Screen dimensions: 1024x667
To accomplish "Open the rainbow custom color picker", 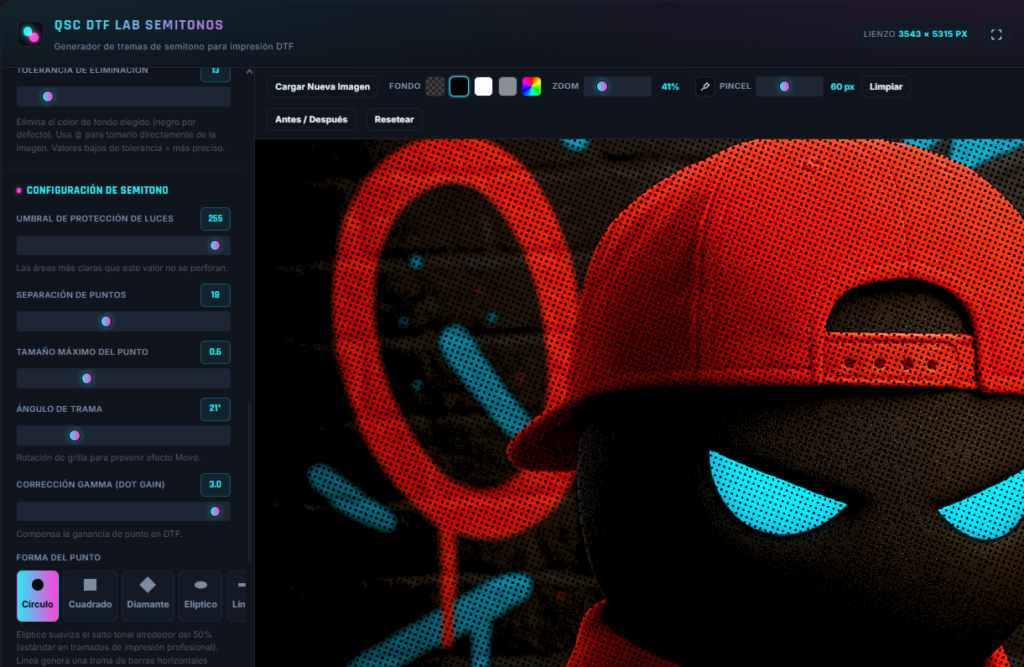I will [532, 86].
